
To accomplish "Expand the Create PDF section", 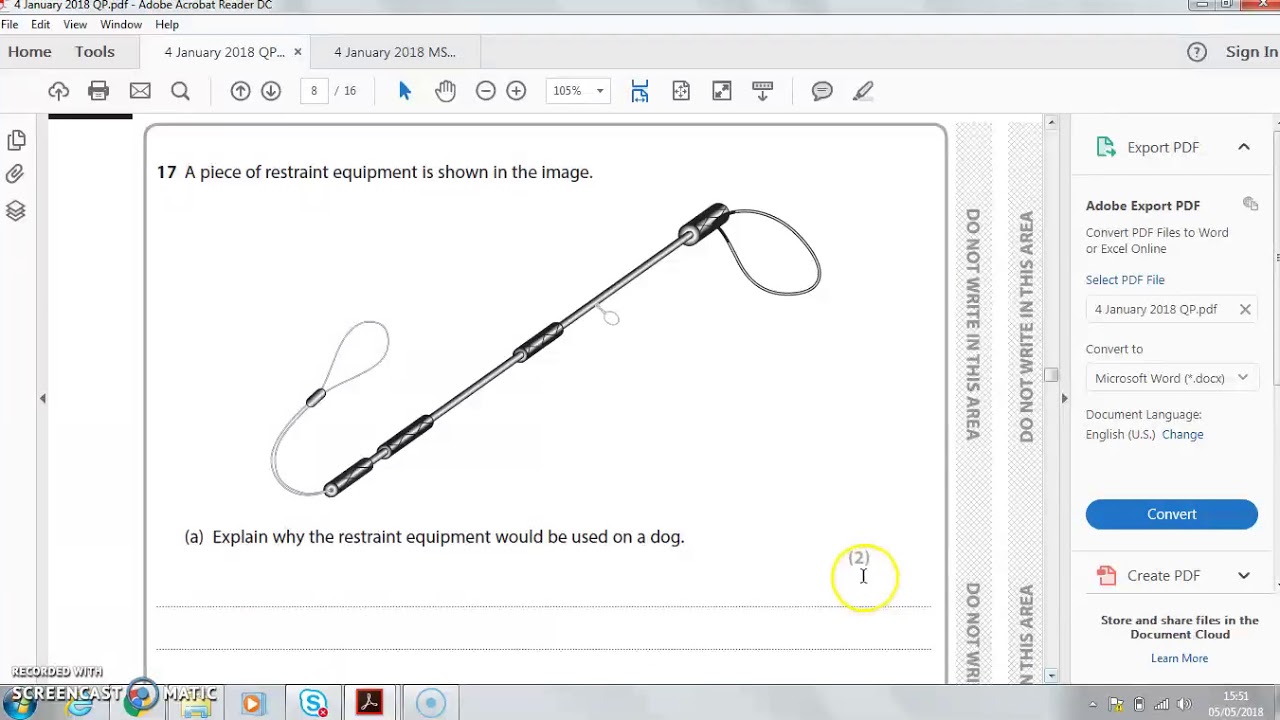I will (1244, 576).
